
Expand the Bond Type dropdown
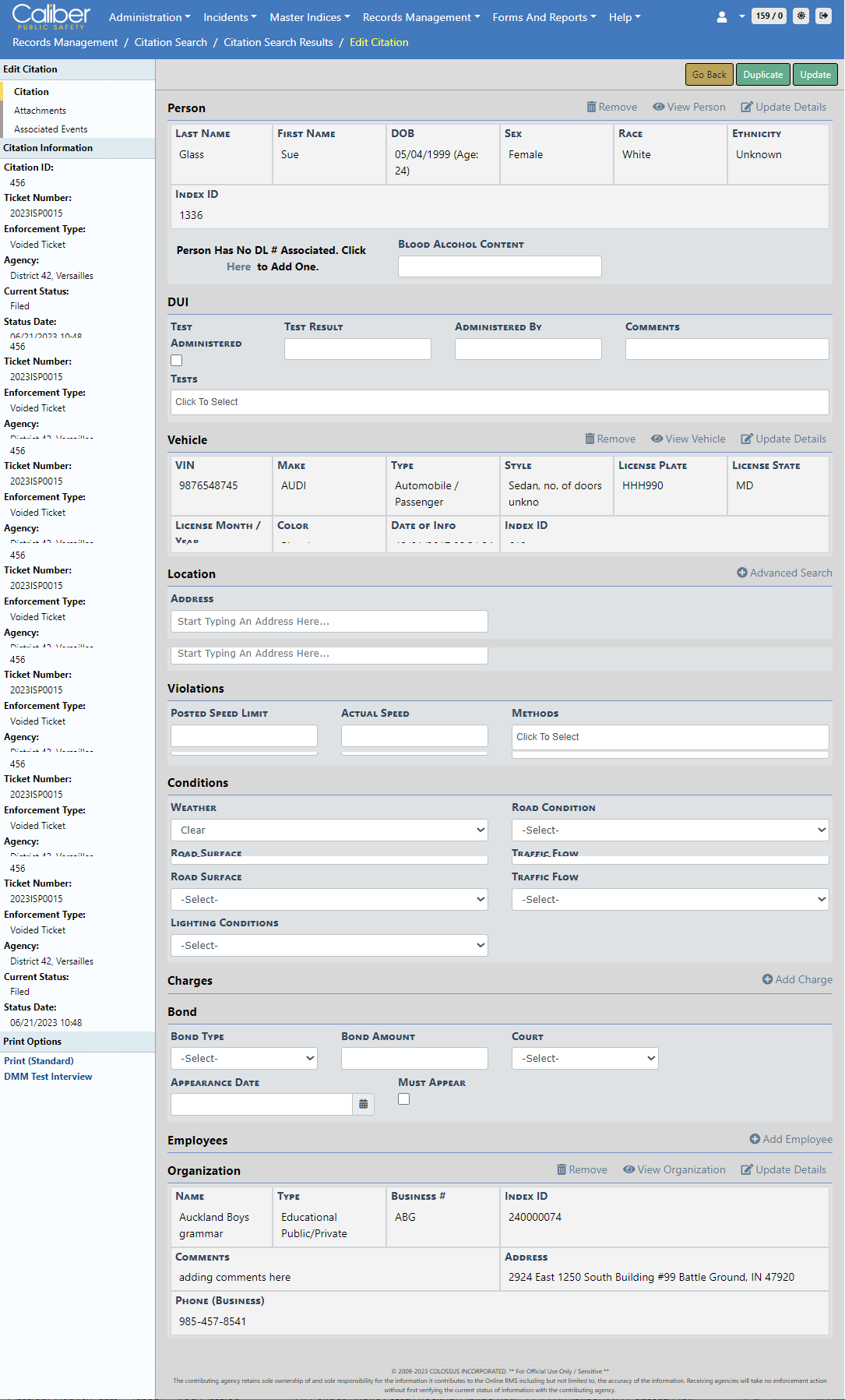[244, 1059]
